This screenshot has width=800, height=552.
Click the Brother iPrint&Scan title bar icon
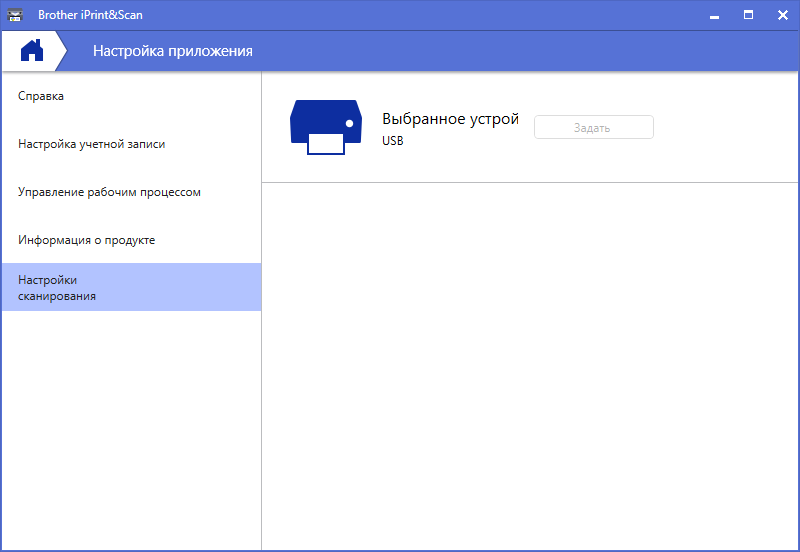(15, 15)
